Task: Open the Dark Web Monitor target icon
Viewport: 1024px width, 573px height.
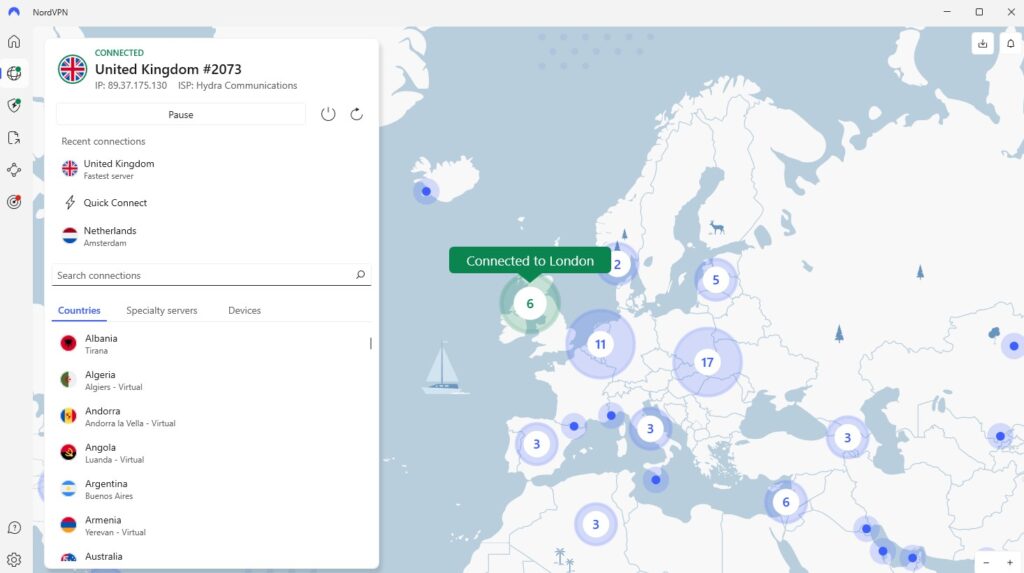Action: pyautogui.click(x=14, y=202)
